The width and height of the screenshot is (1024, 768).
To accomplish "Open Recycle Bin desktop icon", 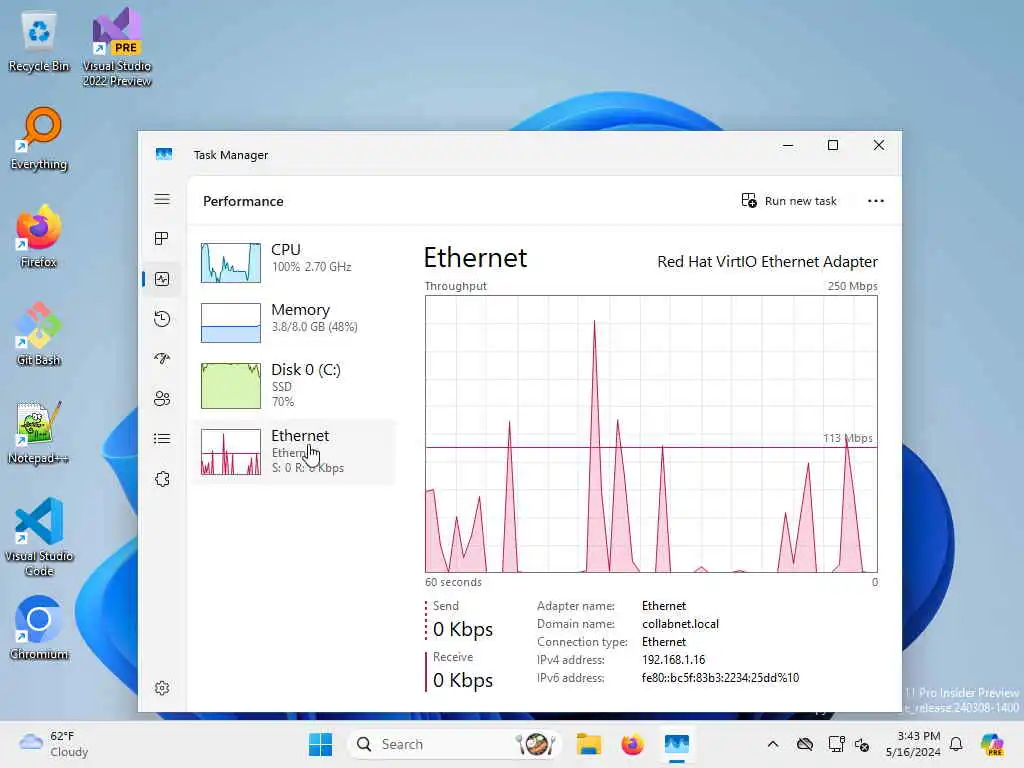I will pos(39,42).
